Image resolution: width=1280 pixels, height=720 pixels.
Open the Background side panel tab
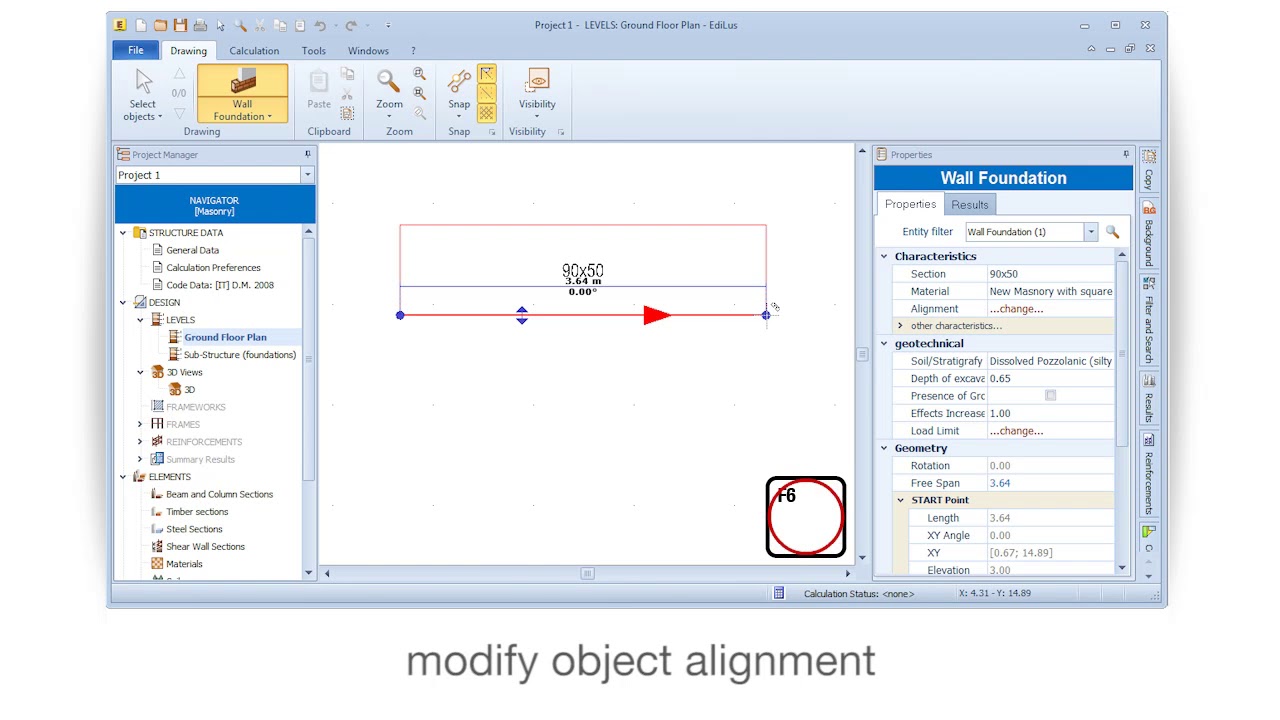1149,234
